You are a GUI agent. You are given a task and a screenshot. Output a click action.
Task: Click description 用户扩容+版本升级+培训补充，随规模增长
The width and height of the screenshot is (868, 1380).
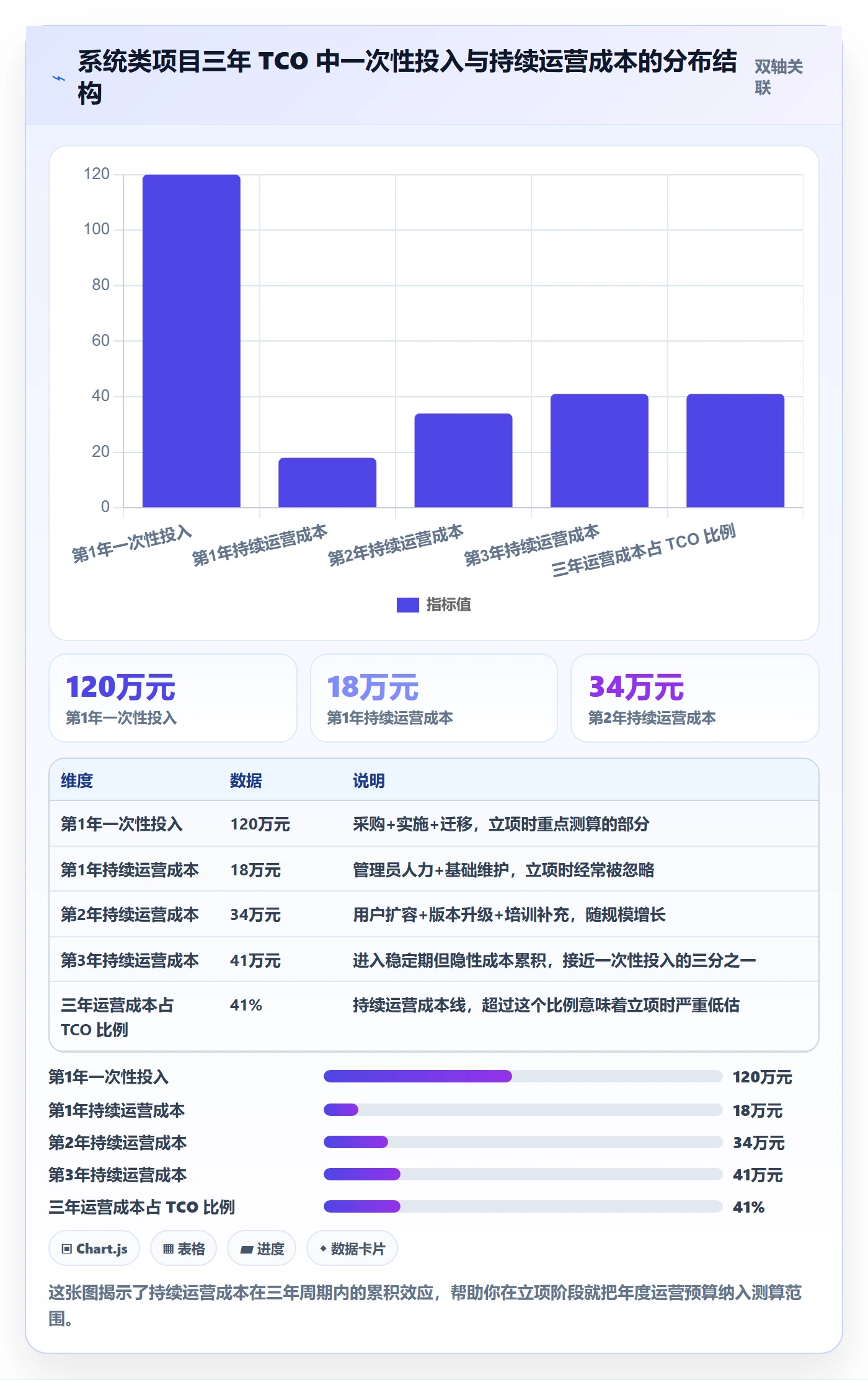coord(509,914)
